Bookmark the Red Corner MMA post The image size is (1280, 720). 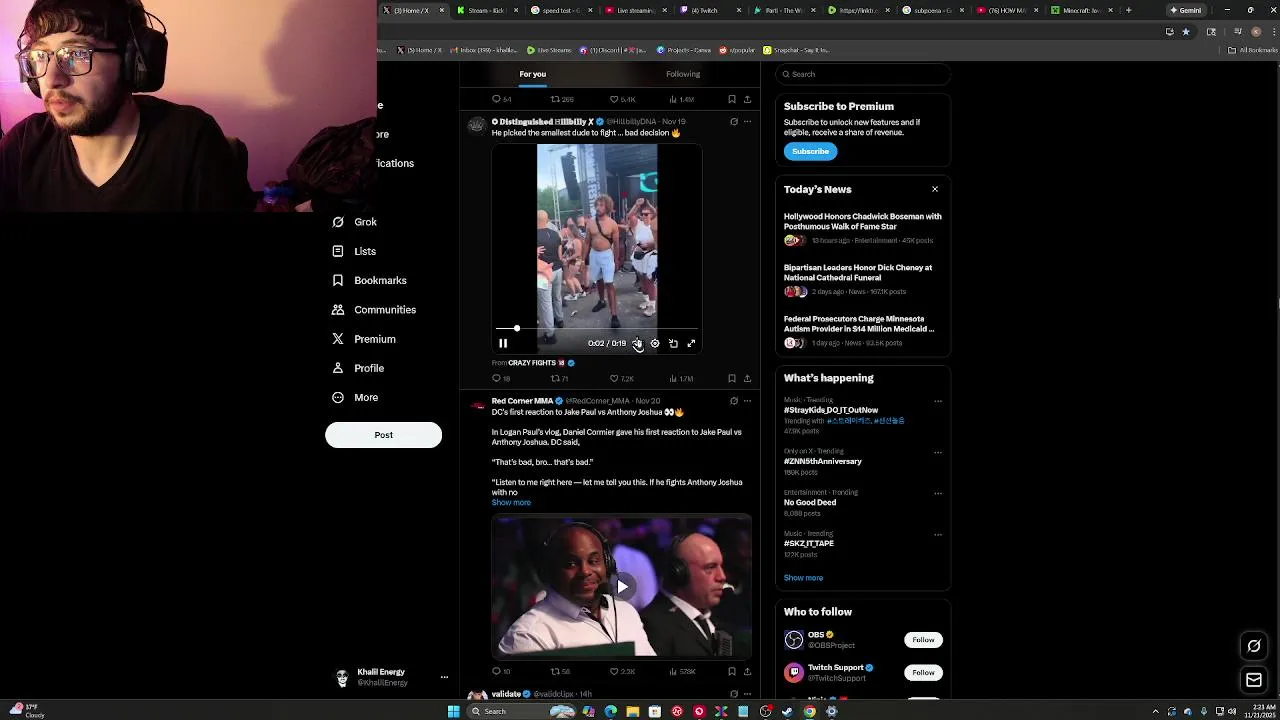[x=732, y=671]
